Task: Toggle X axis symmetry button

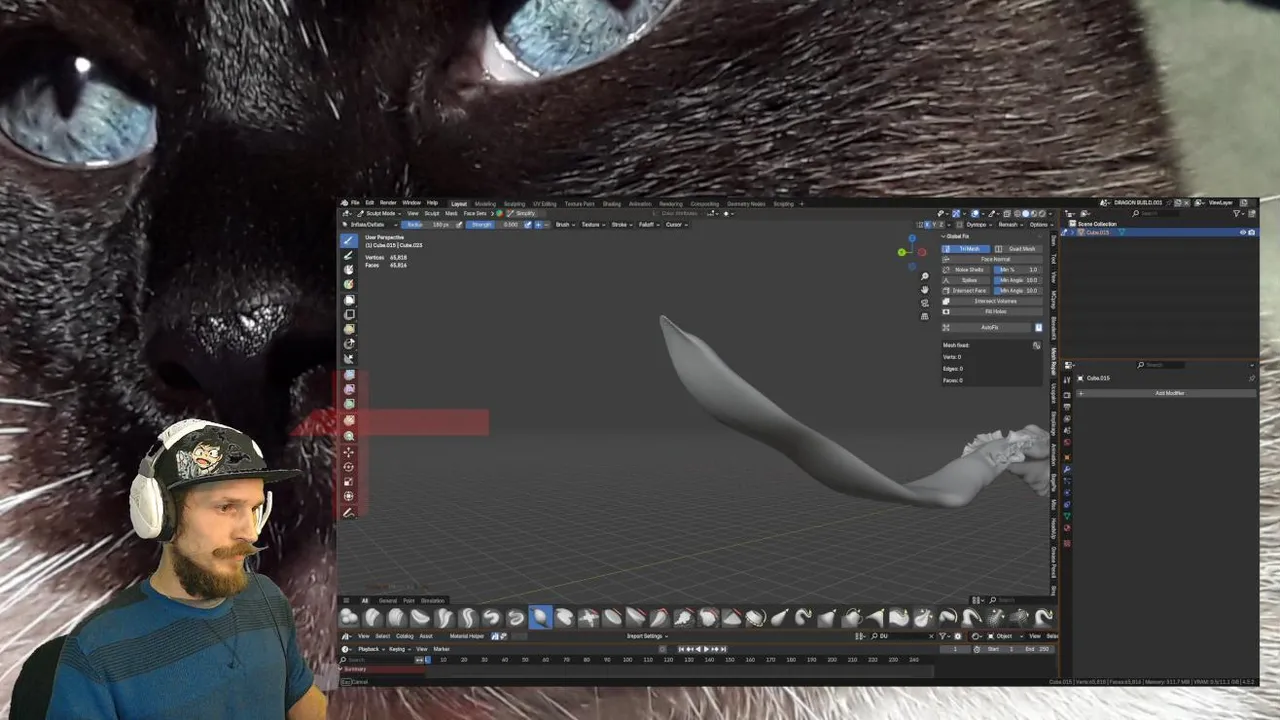Action: (928, 225)
